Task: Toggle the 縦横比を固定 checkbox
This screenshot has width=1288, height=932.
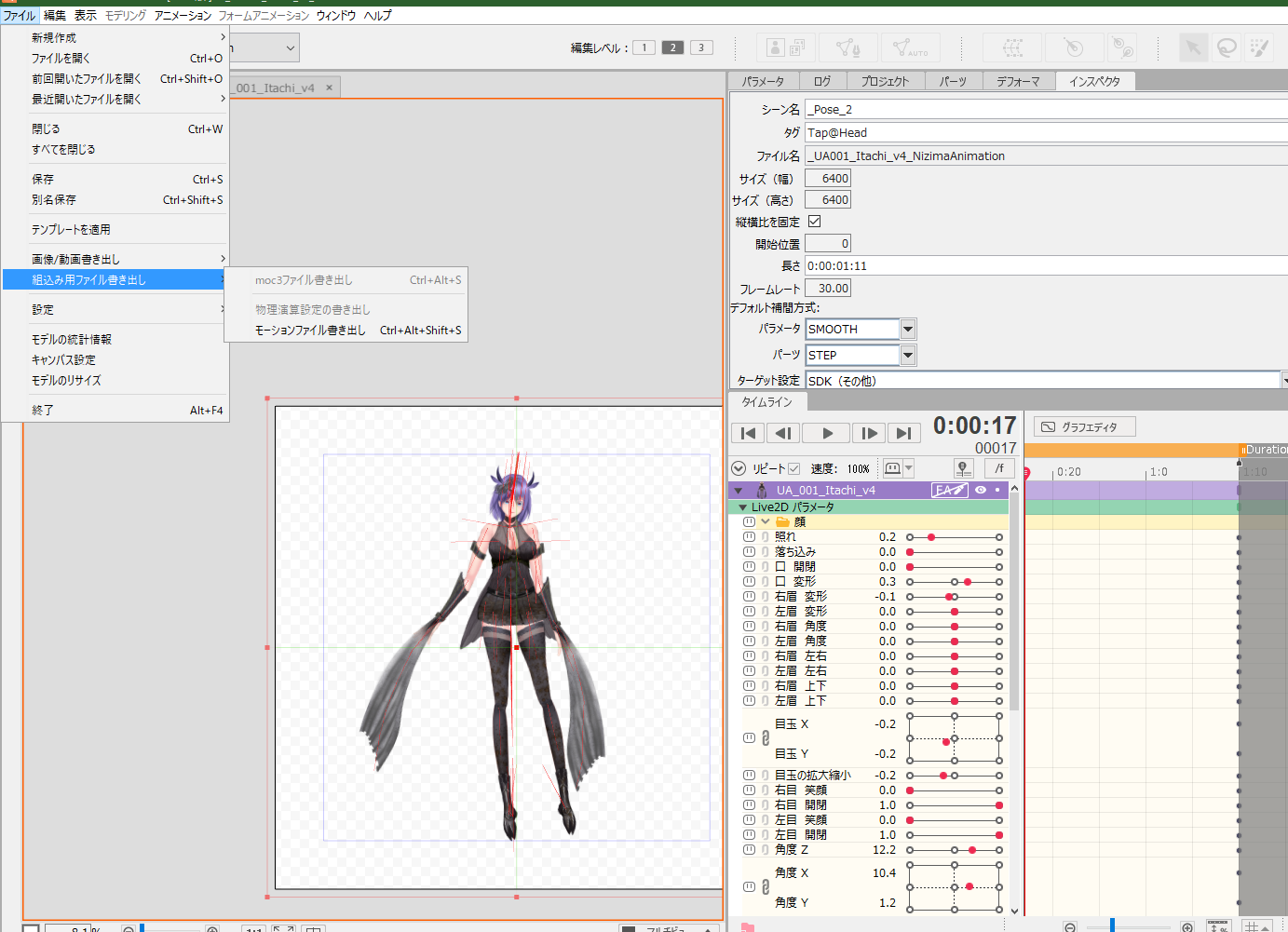Action: click(x=814, y=222)
